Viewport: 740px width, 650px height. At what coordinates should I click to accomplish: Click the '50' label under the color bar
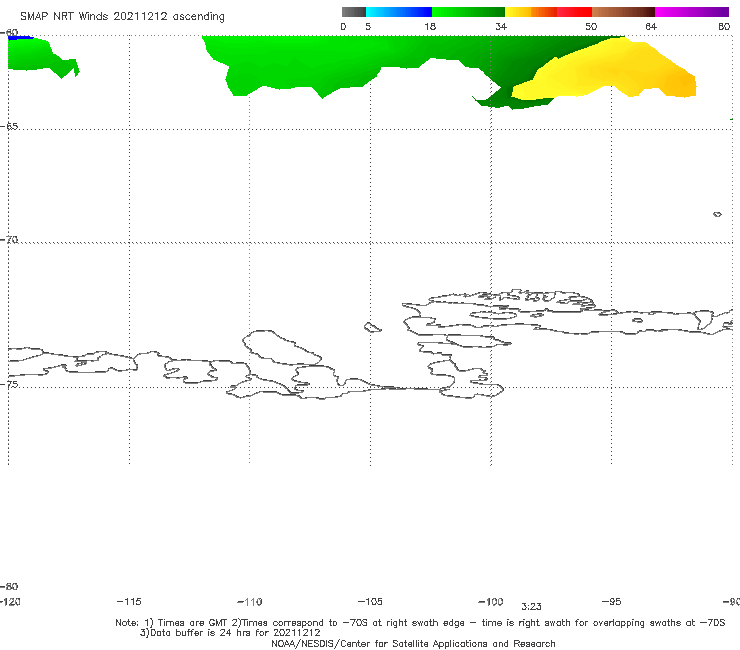point(591,26)
